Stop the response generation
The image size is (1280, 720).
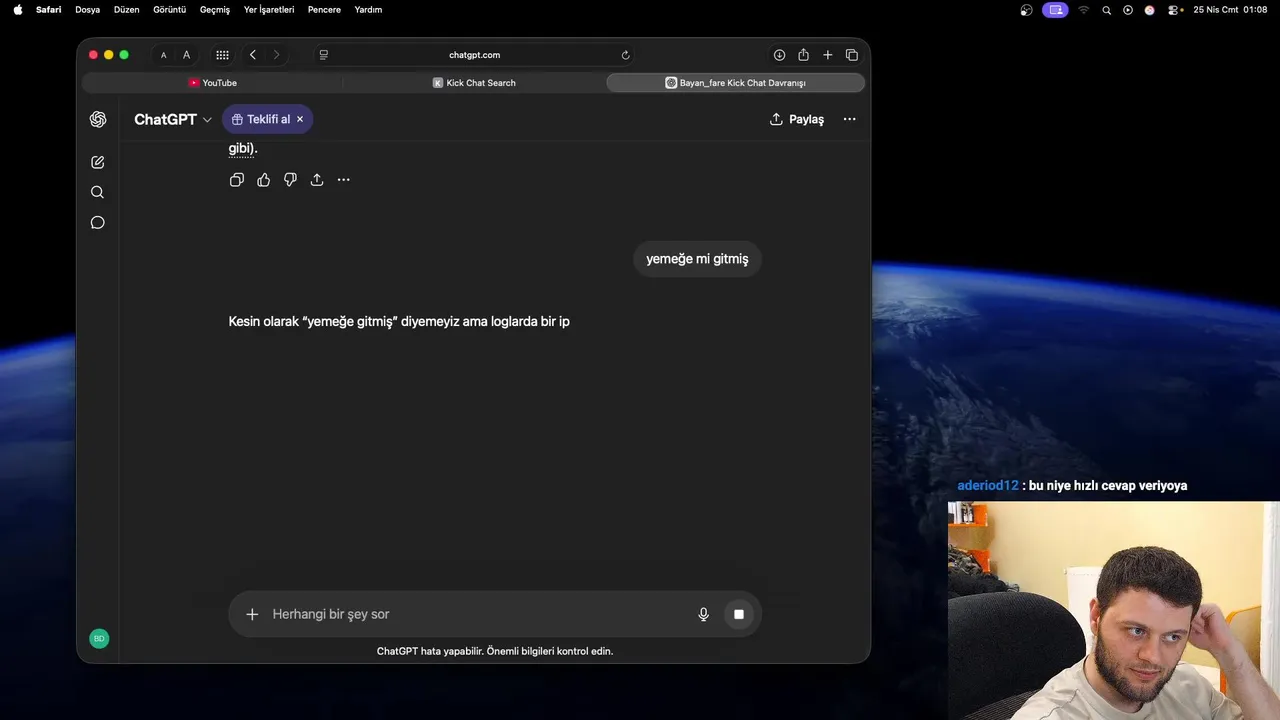739,614
